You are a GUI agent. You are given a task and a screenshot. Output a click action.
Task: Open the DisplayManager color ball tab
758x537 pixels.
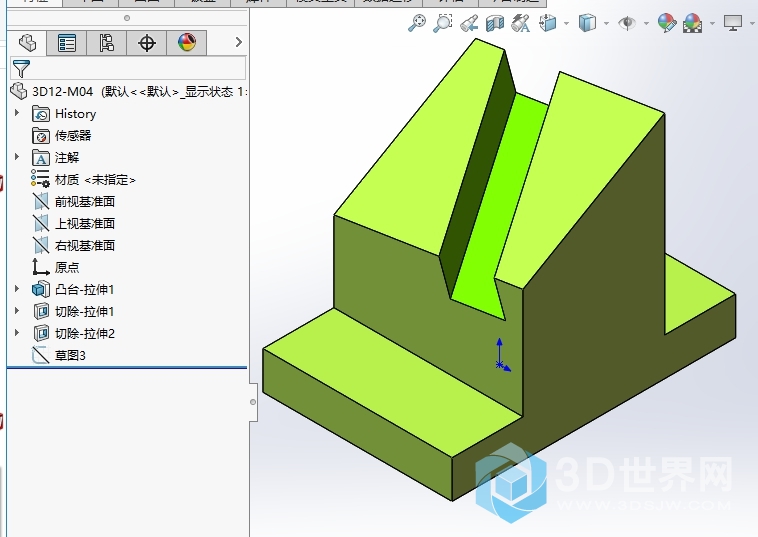[187, 42]
